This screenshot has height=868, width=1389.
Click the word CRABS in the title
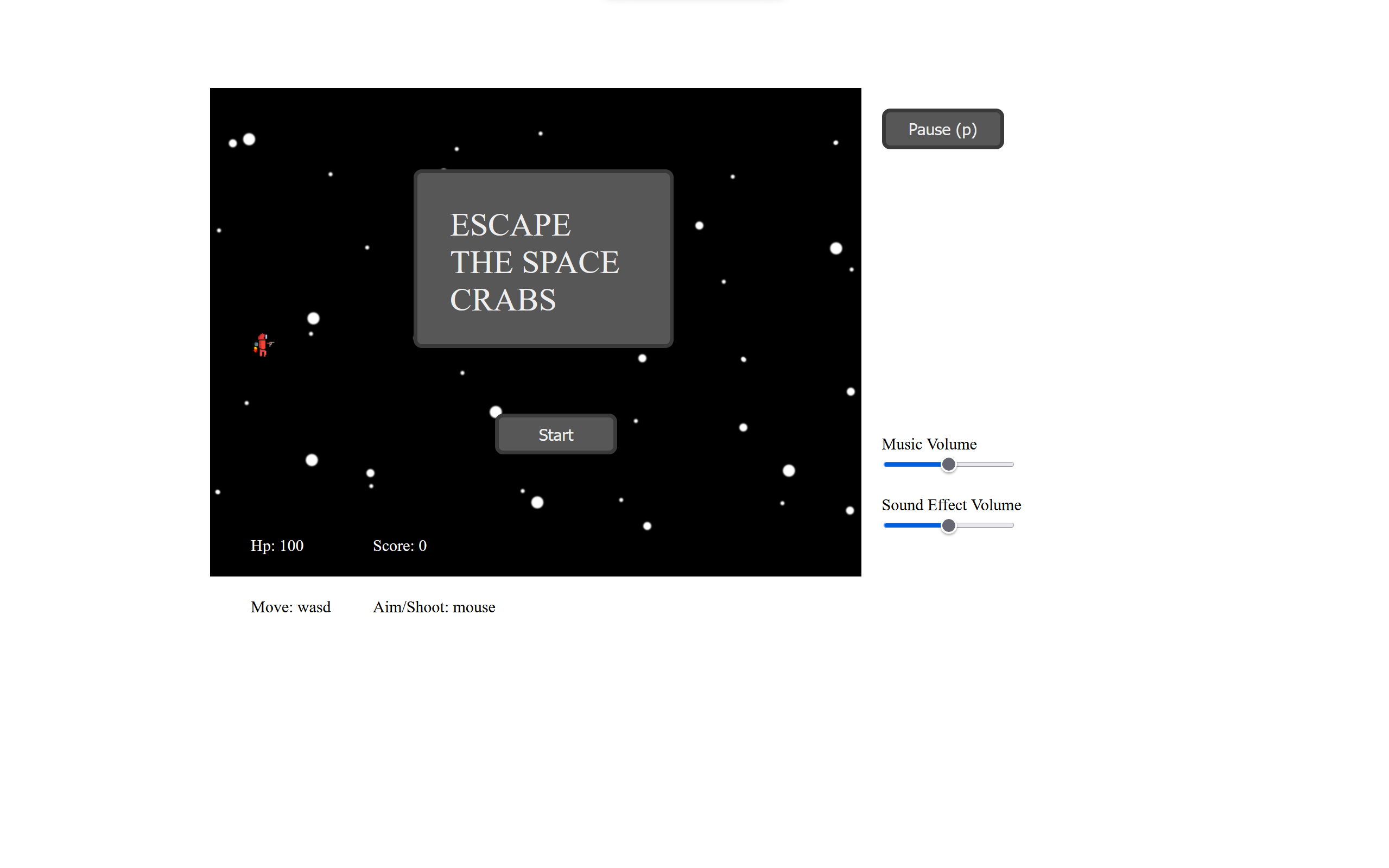(503, 300)
